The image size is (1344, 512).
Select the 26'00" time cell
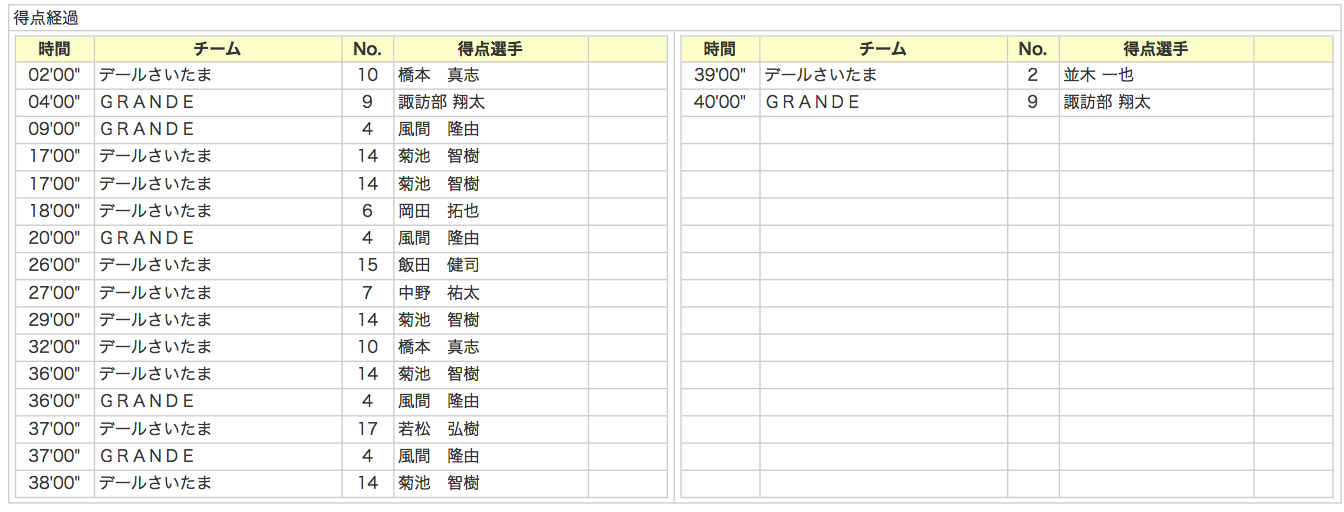[x=54, y=265]
